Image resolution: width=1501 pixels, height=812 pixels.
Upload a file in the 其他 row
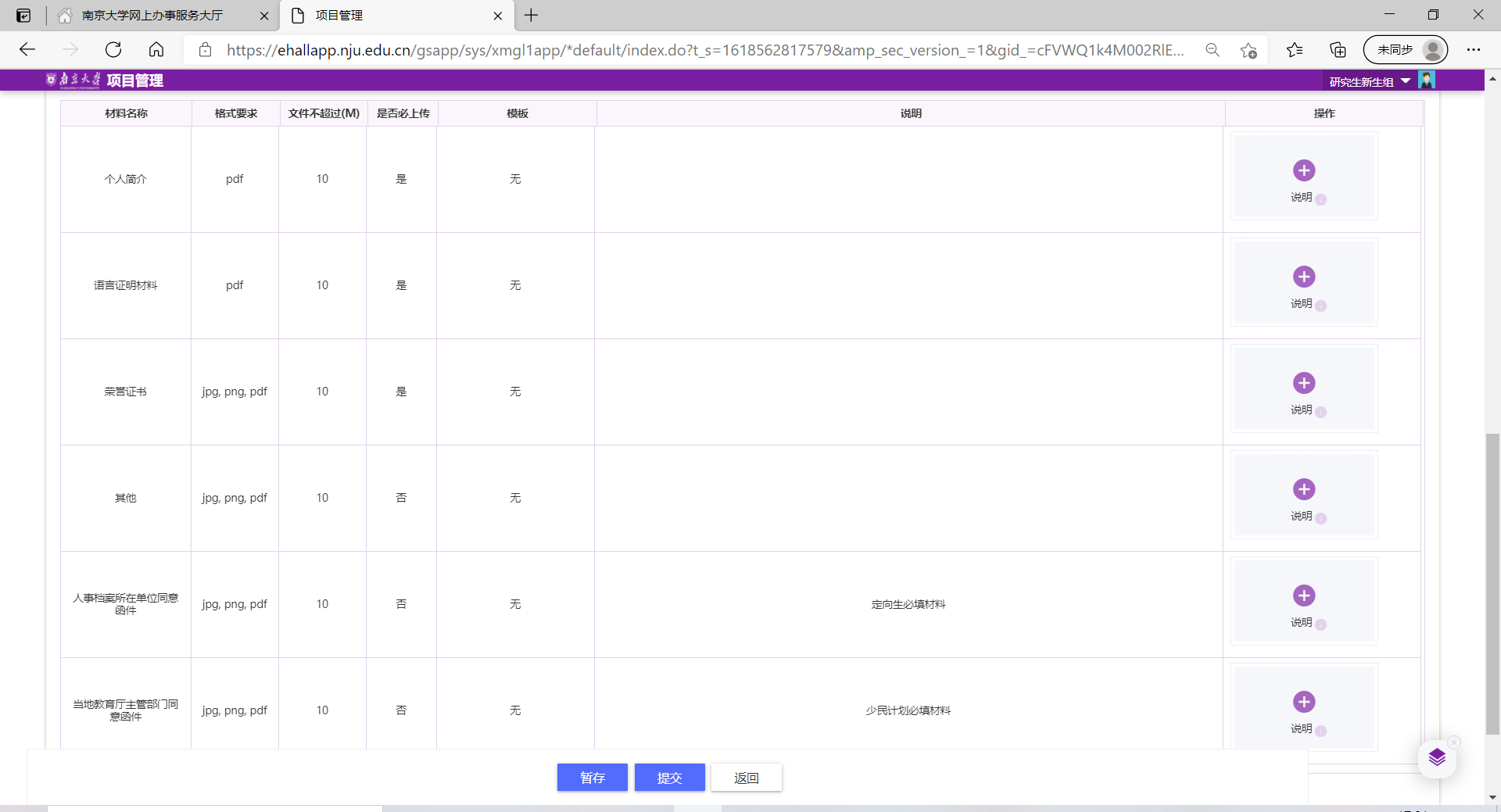[x=1303, y=489]
